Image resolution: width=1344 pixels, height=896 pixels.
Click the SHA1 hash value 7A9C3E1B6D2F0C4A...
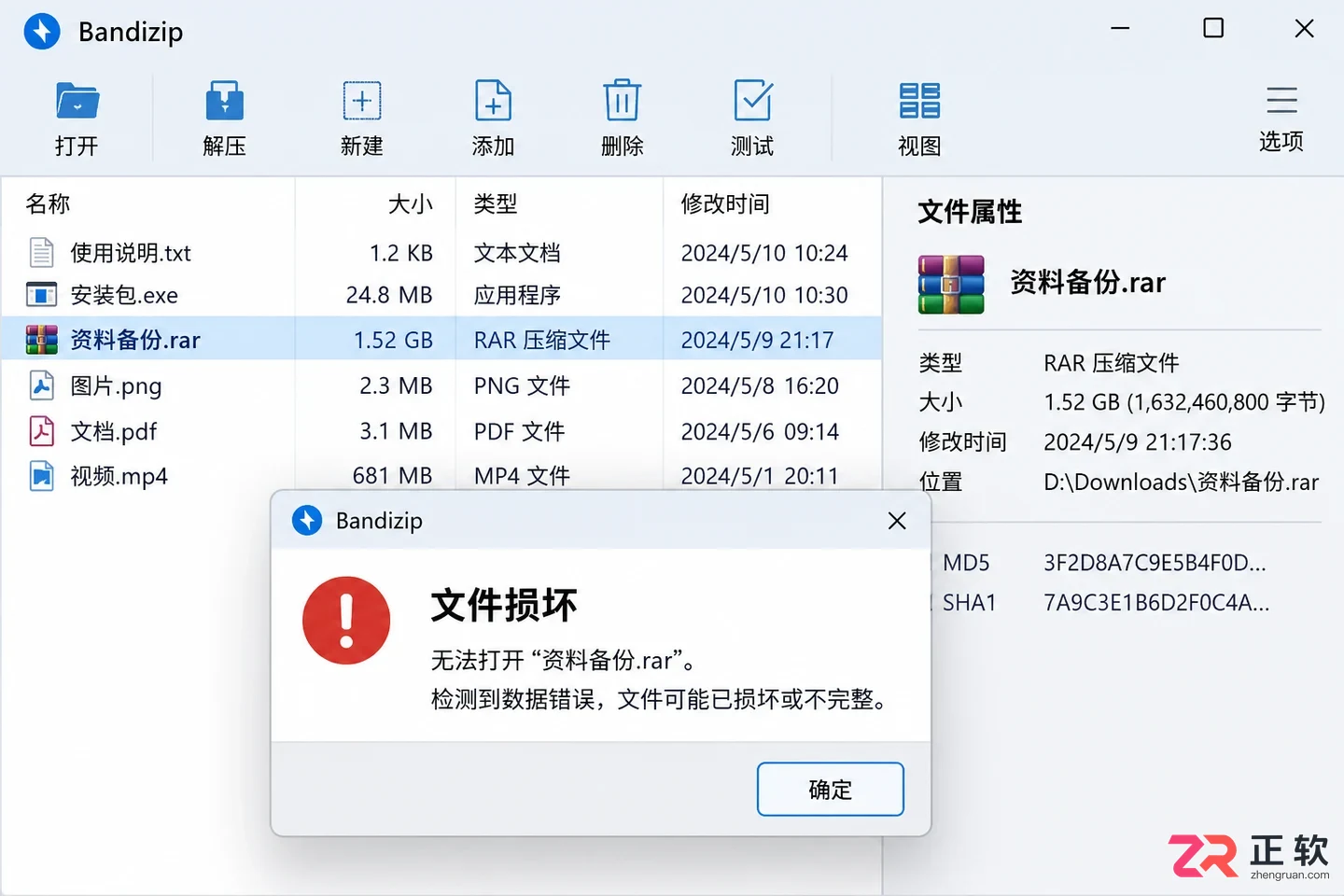coord(1156,603)
